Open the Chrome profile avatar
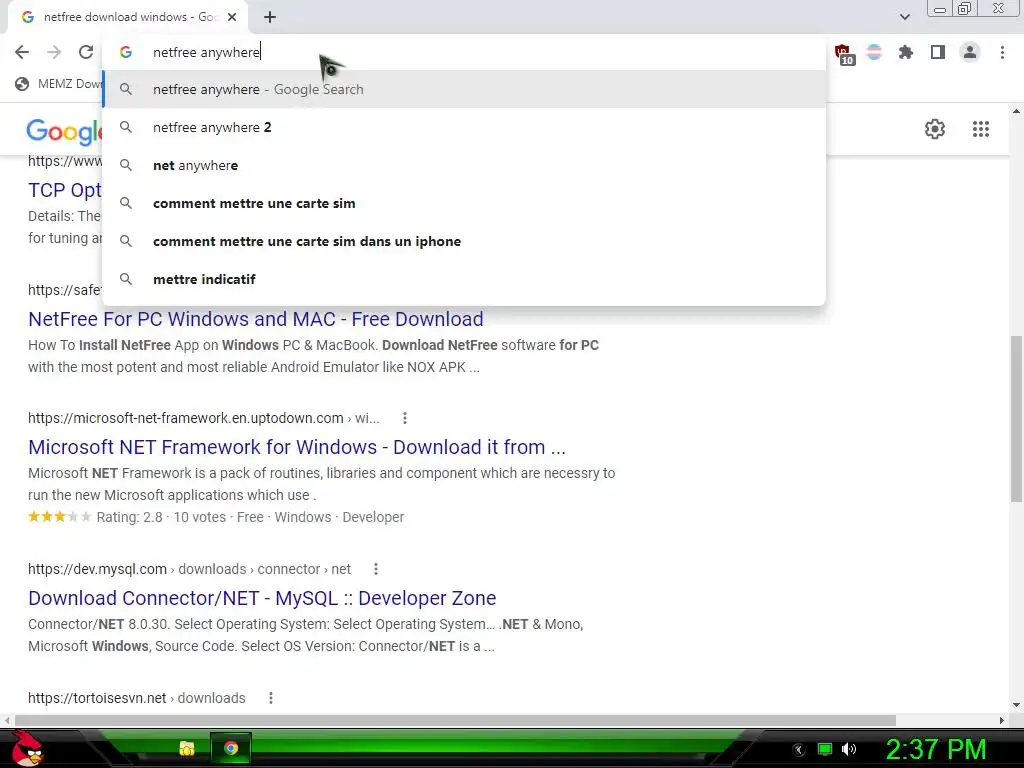1024x768 pixels. point(970,52)
